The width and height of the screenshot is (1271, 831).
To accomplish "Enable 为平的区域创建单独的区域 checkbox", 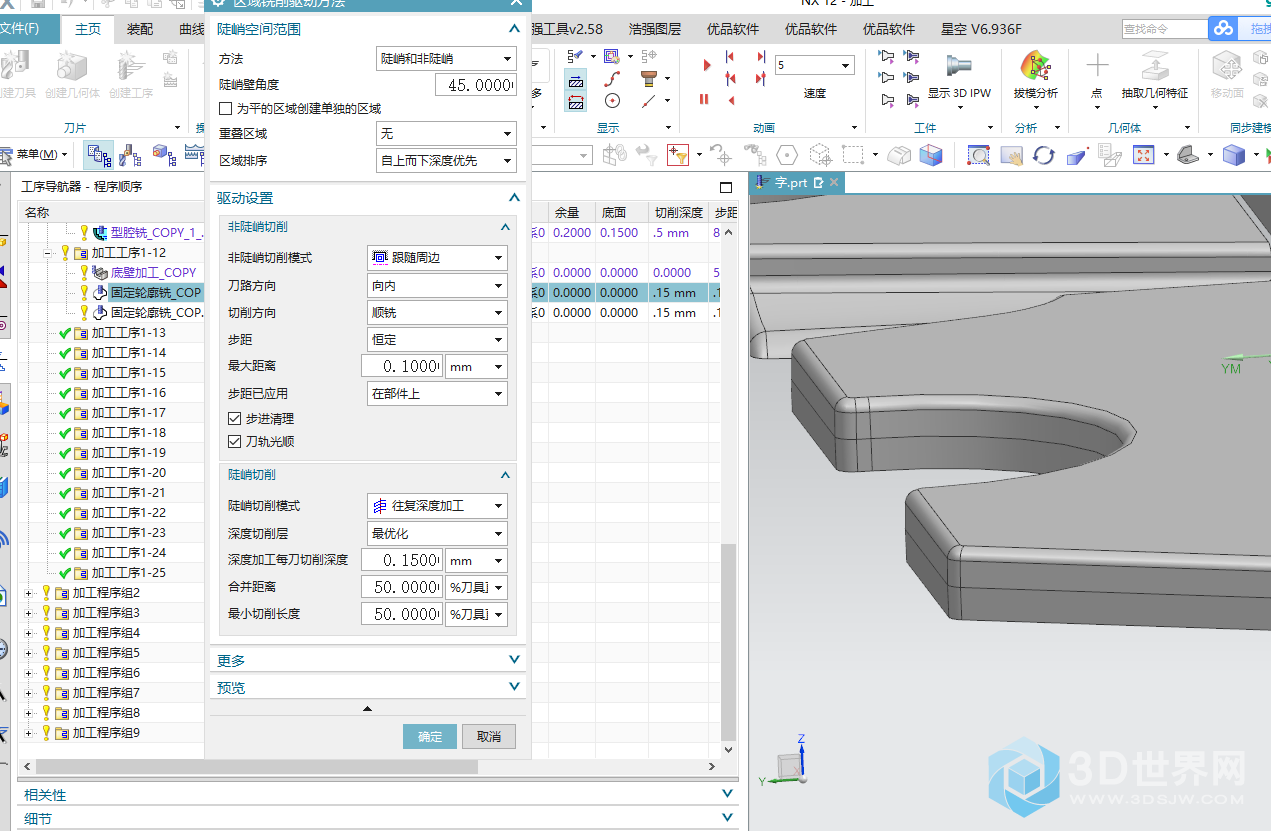I will [225, 108].
